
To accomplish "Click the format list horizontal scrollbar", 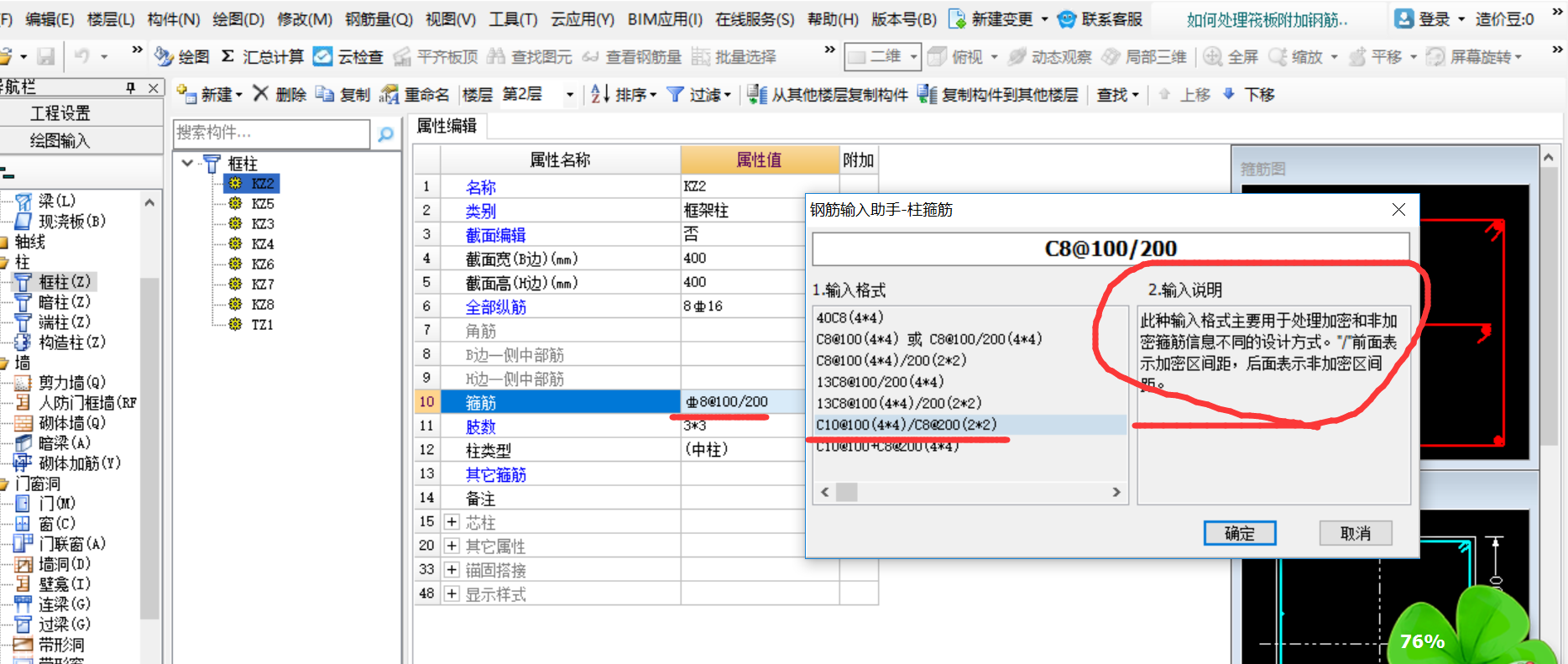I will pyautogui.click(x=970, y=492).
